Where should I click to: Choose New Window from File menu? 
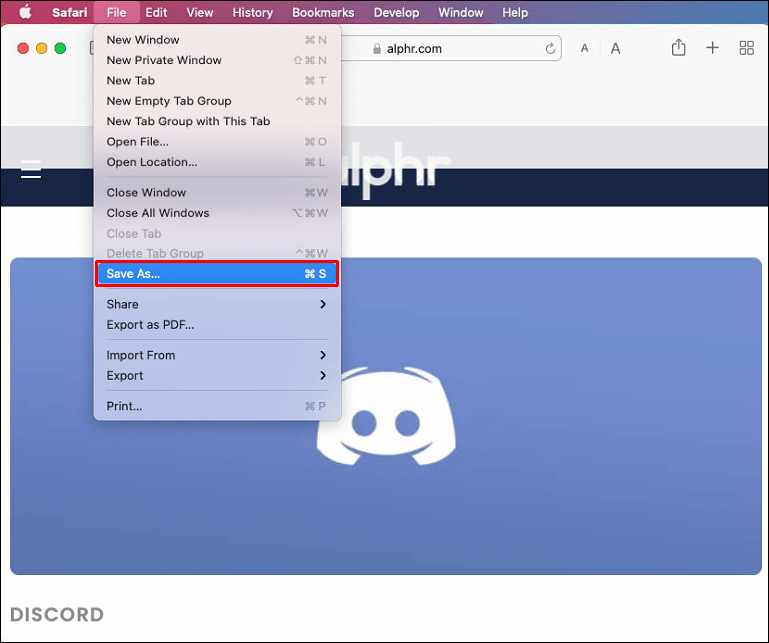[x=217, y=40]
